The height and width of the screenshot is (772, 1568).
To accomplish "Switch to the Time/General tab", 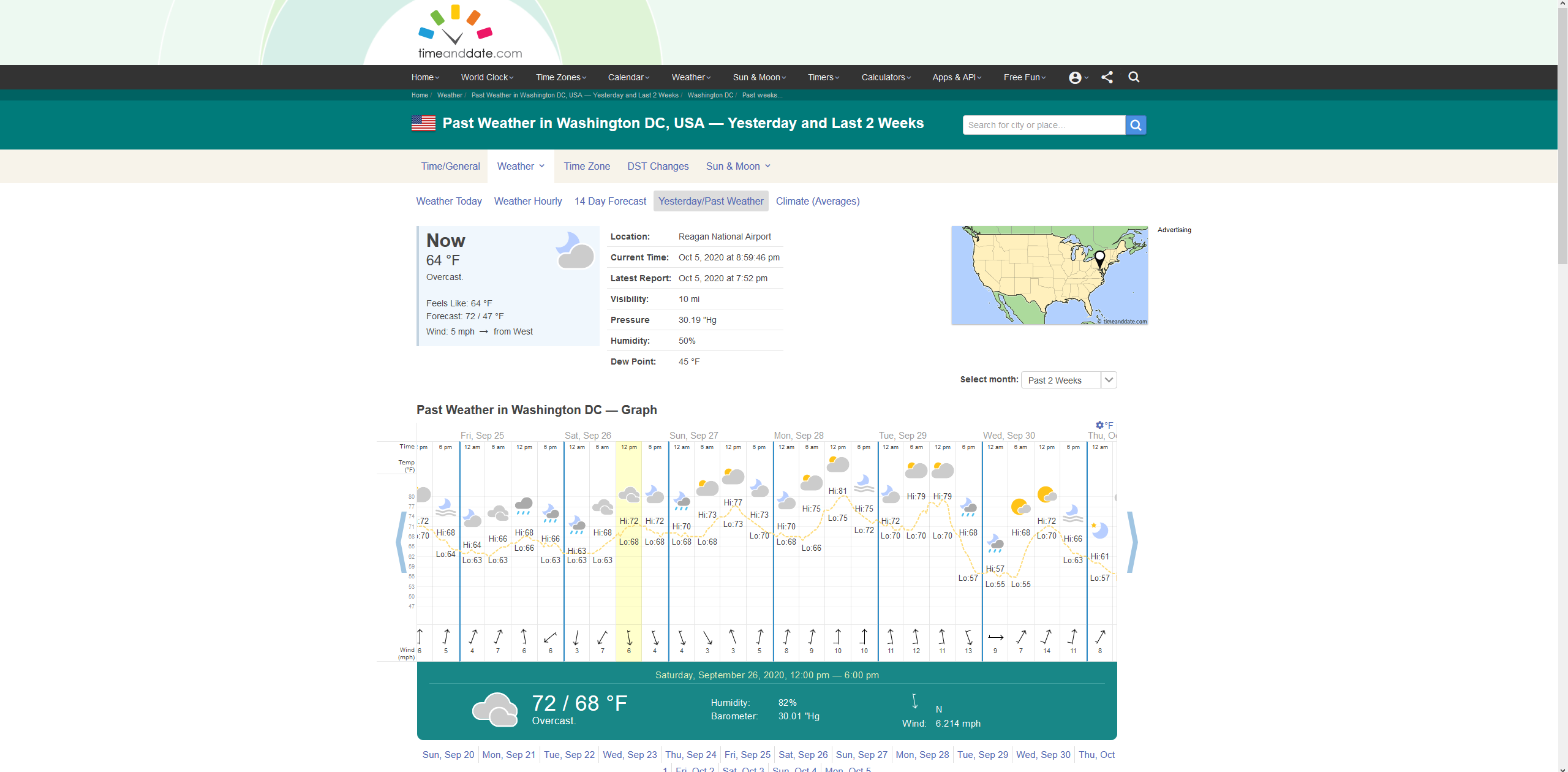I will tap(450, 166).
